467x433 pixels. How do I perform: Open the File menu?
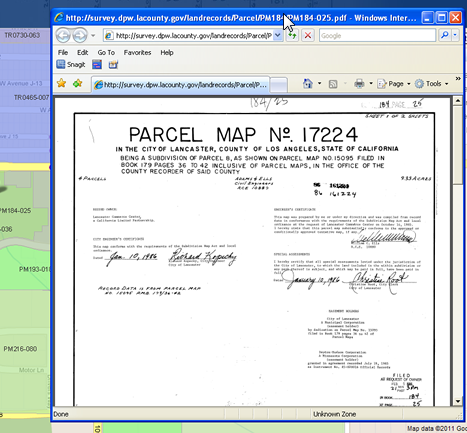(x=63, y=53)
